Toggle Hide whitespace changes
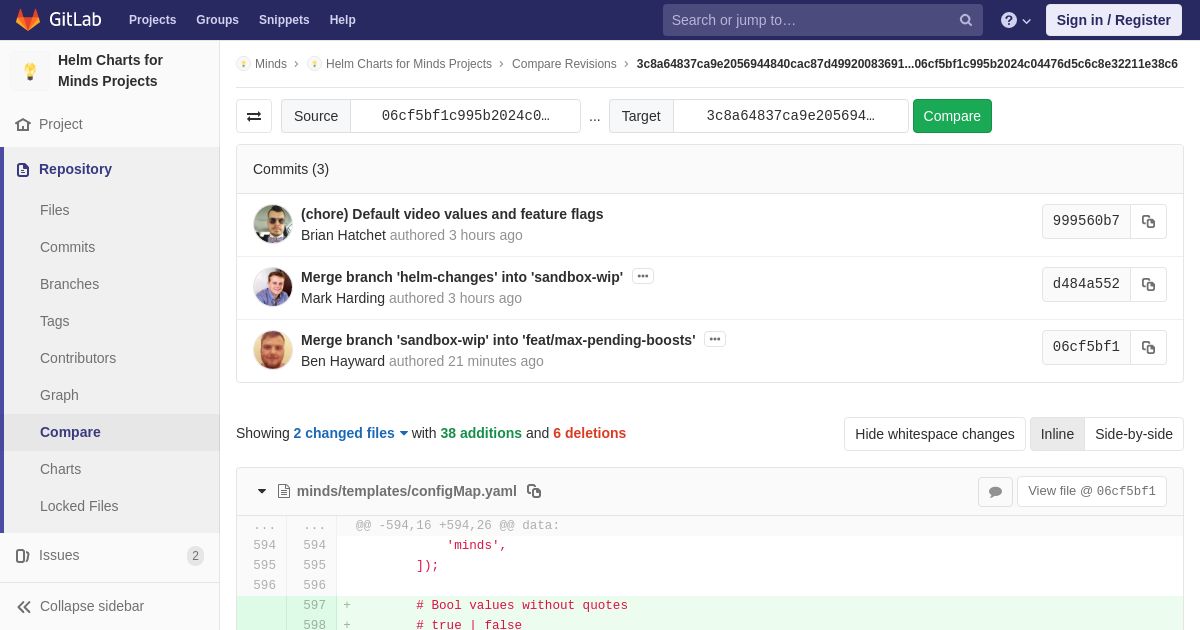Viewport: 1200px width, 630px height. click(935, 434)
